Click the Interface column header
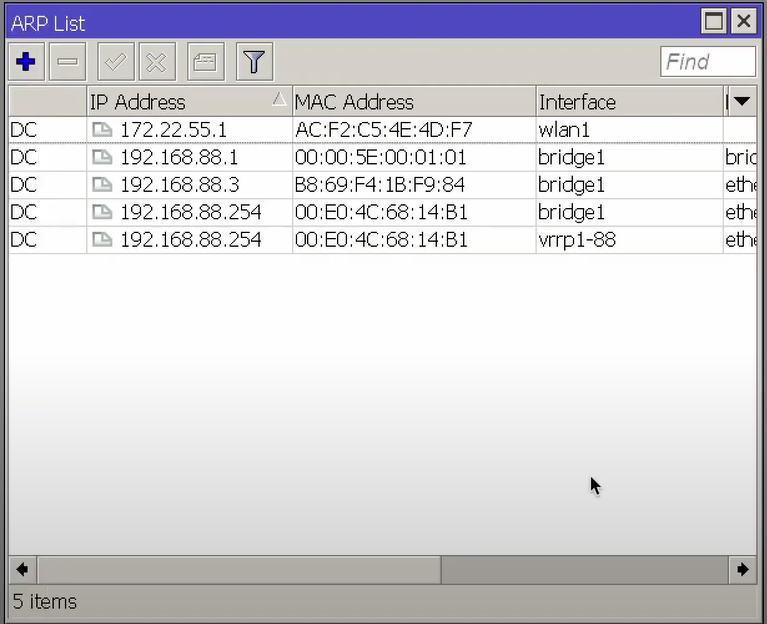The height and width of the screenshot is (624, 767). tap(628, 102)
